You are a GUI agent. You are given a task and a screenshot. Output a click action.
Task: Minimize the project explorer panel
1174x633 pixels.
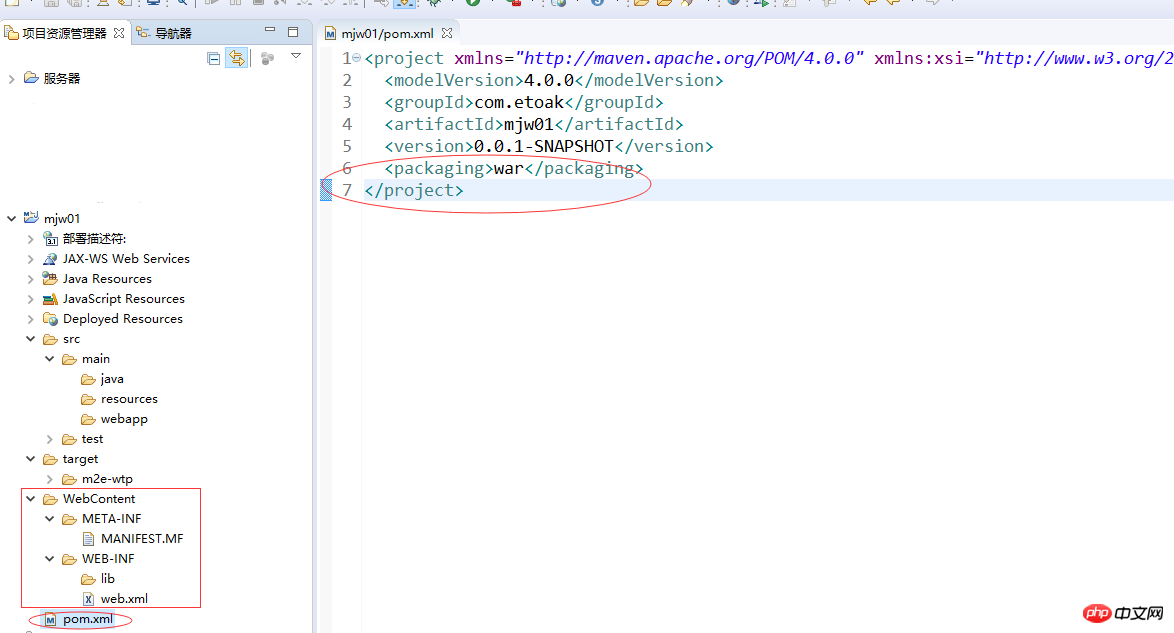click(270, 30)
